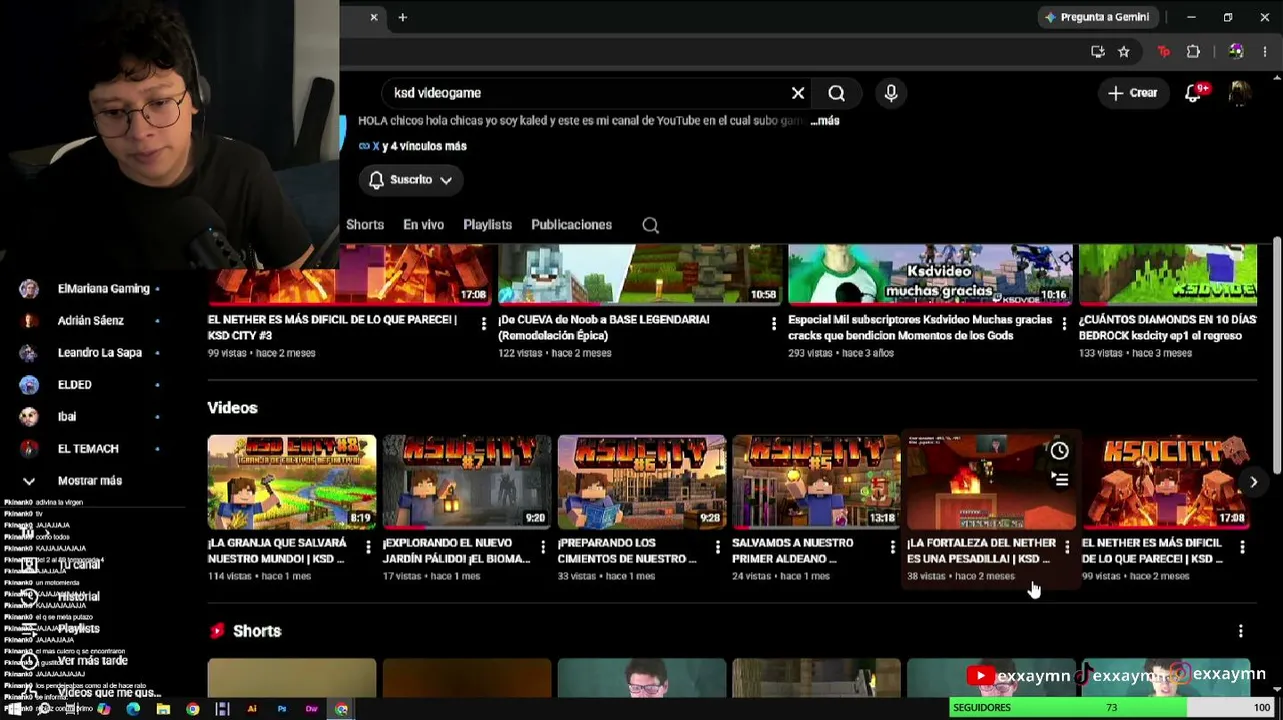Play KSD CITY #8 granja thumbnail

pyautogui.click(x=292, y=481)
